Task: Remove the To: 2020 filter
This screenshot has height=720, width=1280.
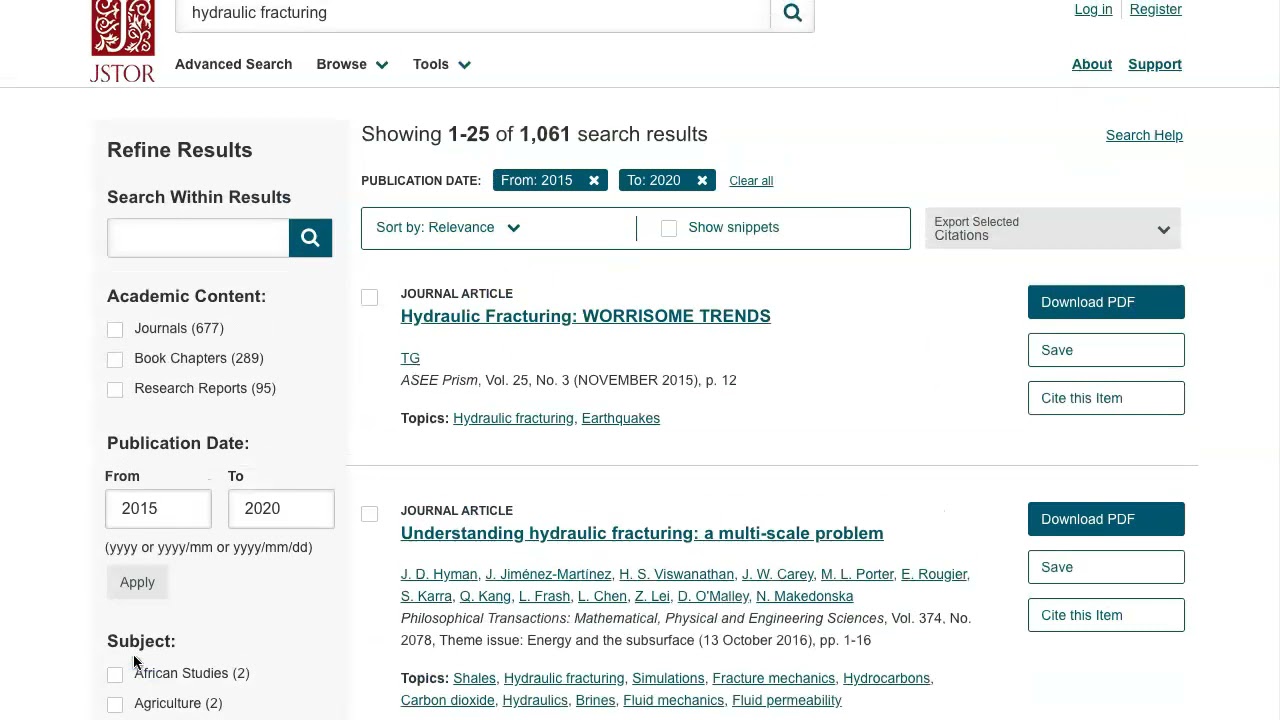Action: tap(702, 181)
